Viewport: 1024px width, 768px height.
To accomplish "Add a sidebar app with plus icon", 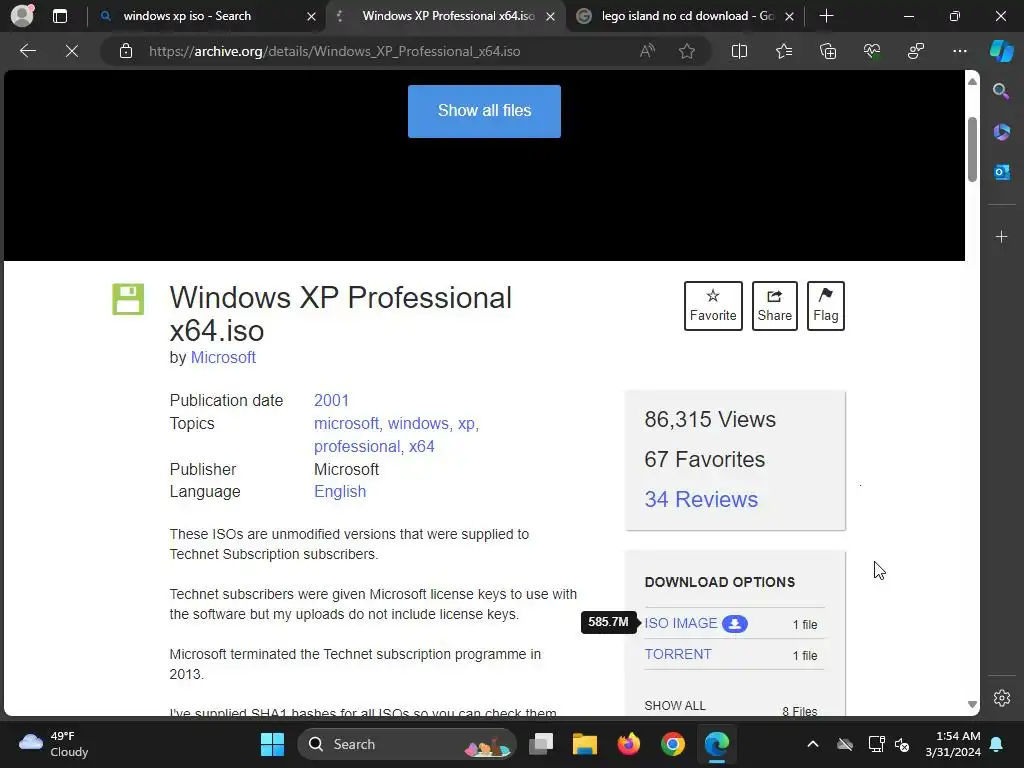I will pos(1001,236).
